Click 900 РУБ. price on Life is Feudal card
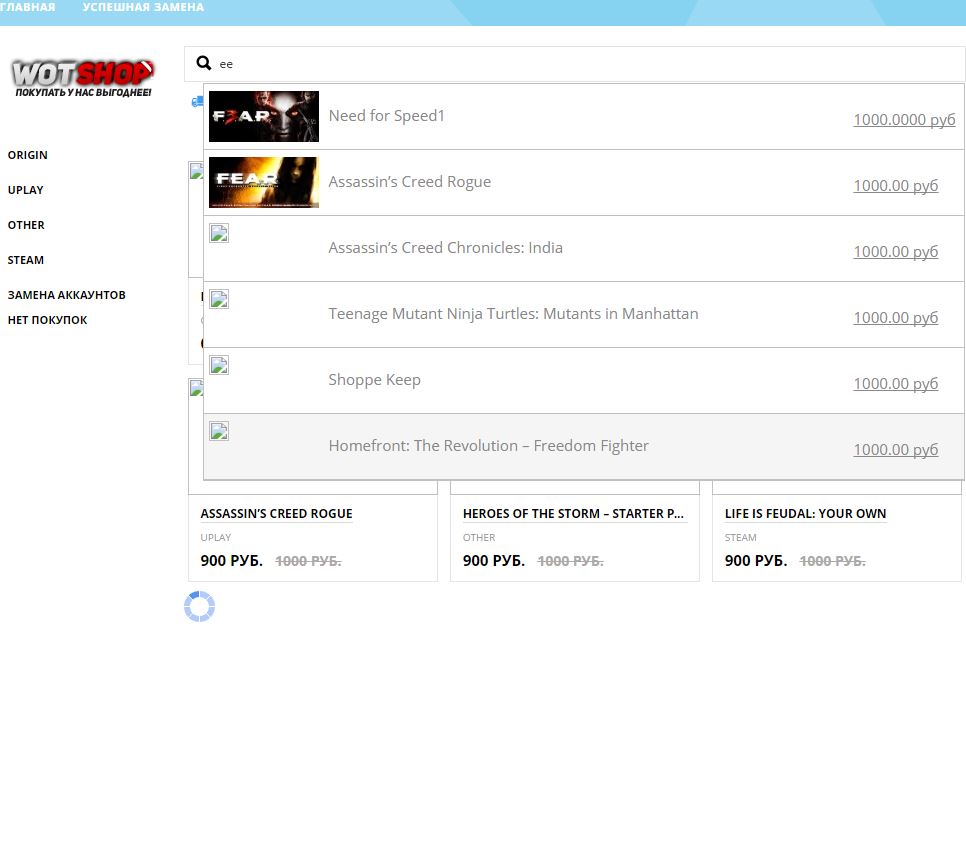 click(756, 561)
